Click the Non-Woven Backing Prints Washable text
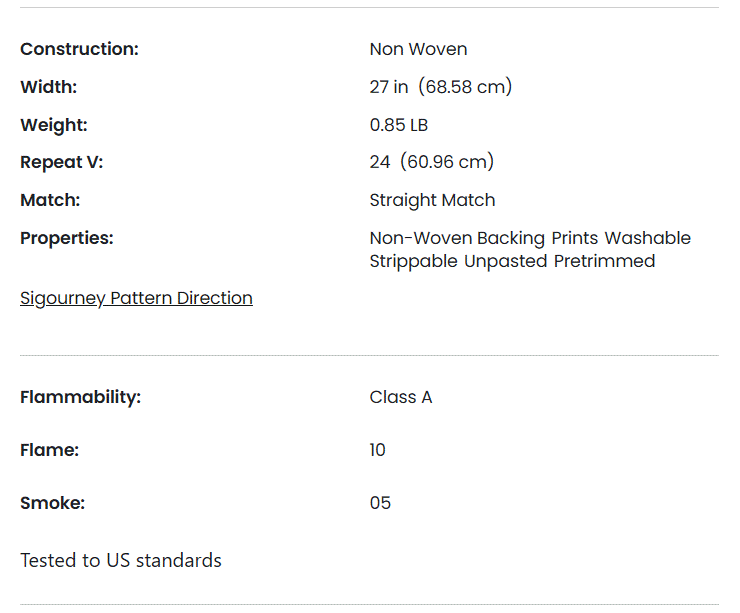The image size is (740, 613). [x=530, y=238]
